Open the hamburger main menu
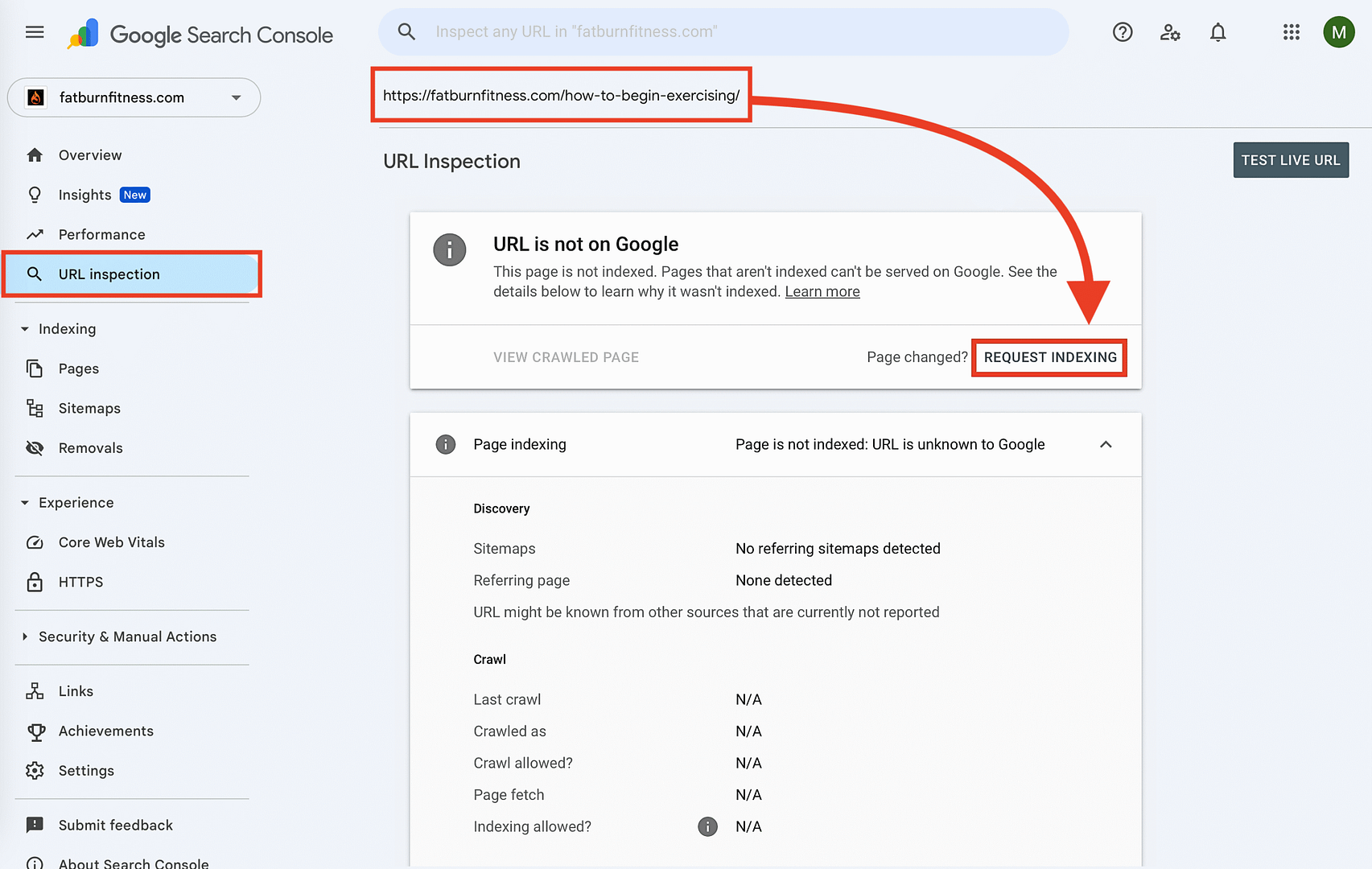The image size is (1372, 869). tap(35, 32)
